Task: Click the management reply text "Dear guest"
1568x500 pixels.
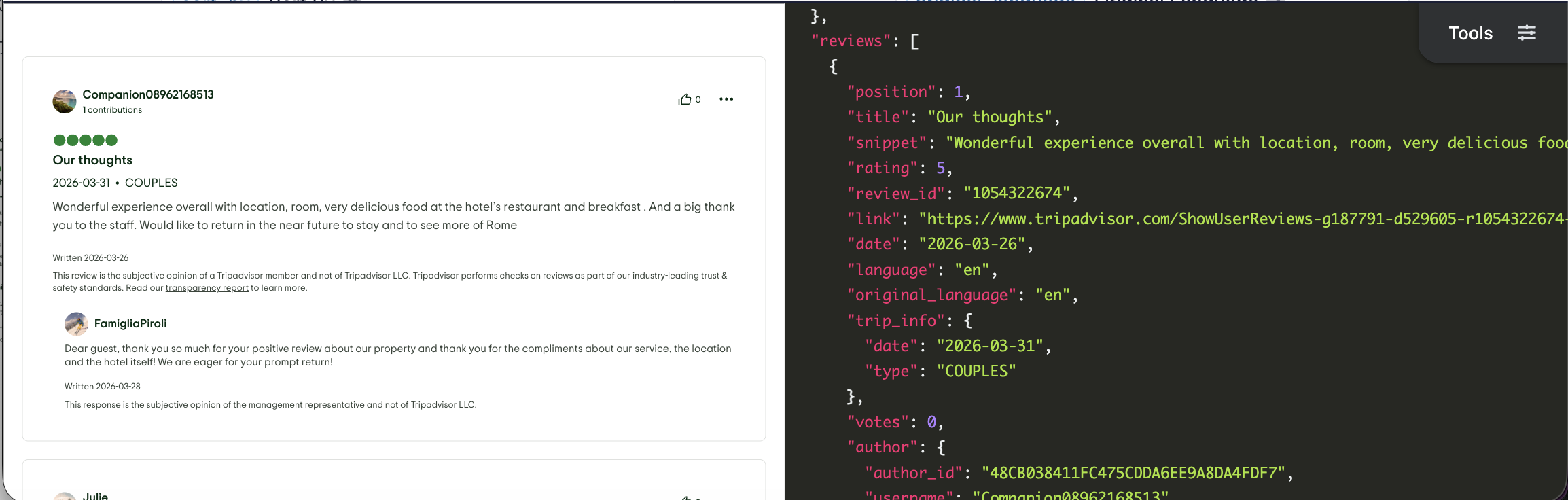Action: click(x=398, y=355)
